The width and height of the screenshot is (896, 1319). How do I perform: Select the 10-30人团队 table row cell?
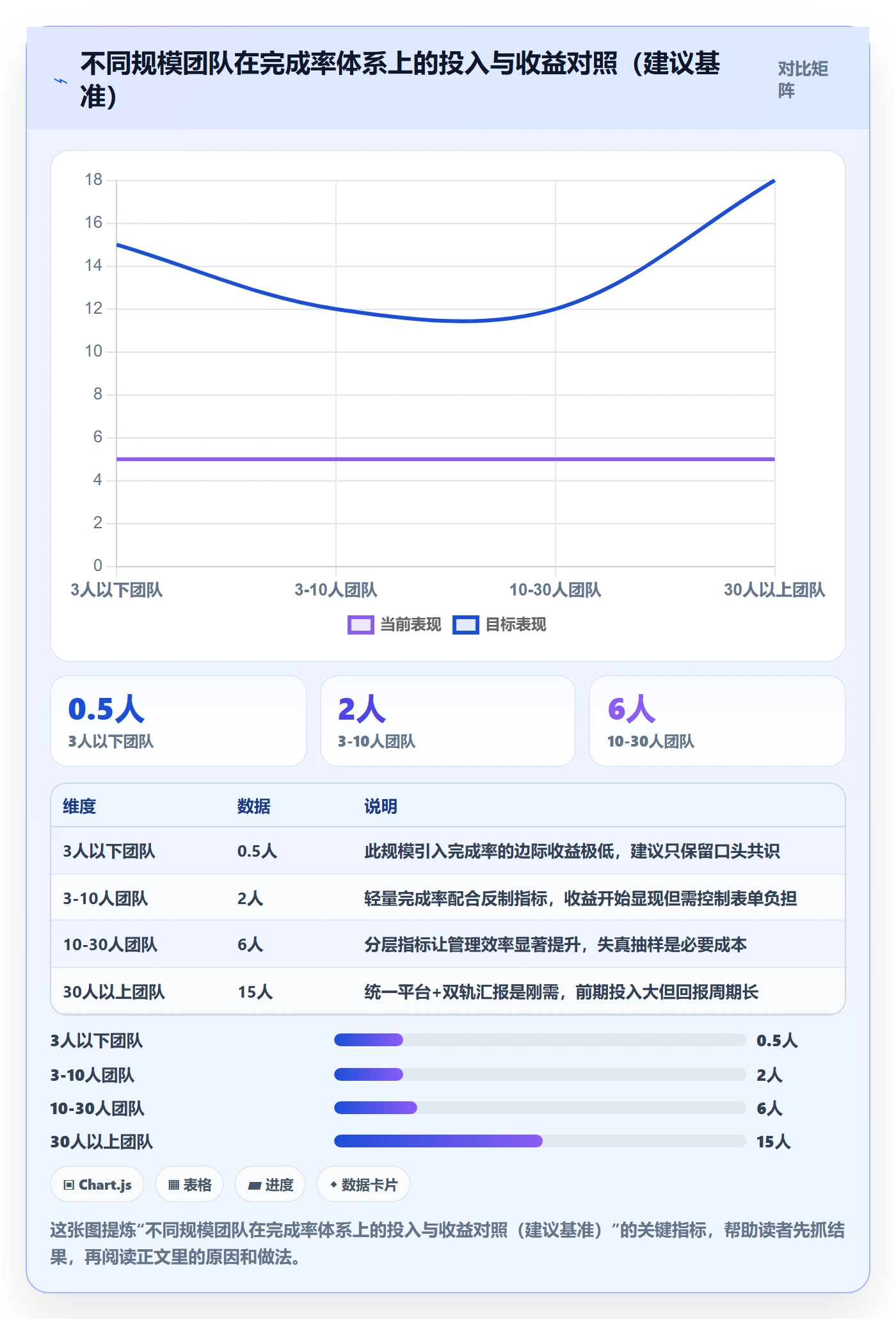pyautogui.click(x=110, y=944)
